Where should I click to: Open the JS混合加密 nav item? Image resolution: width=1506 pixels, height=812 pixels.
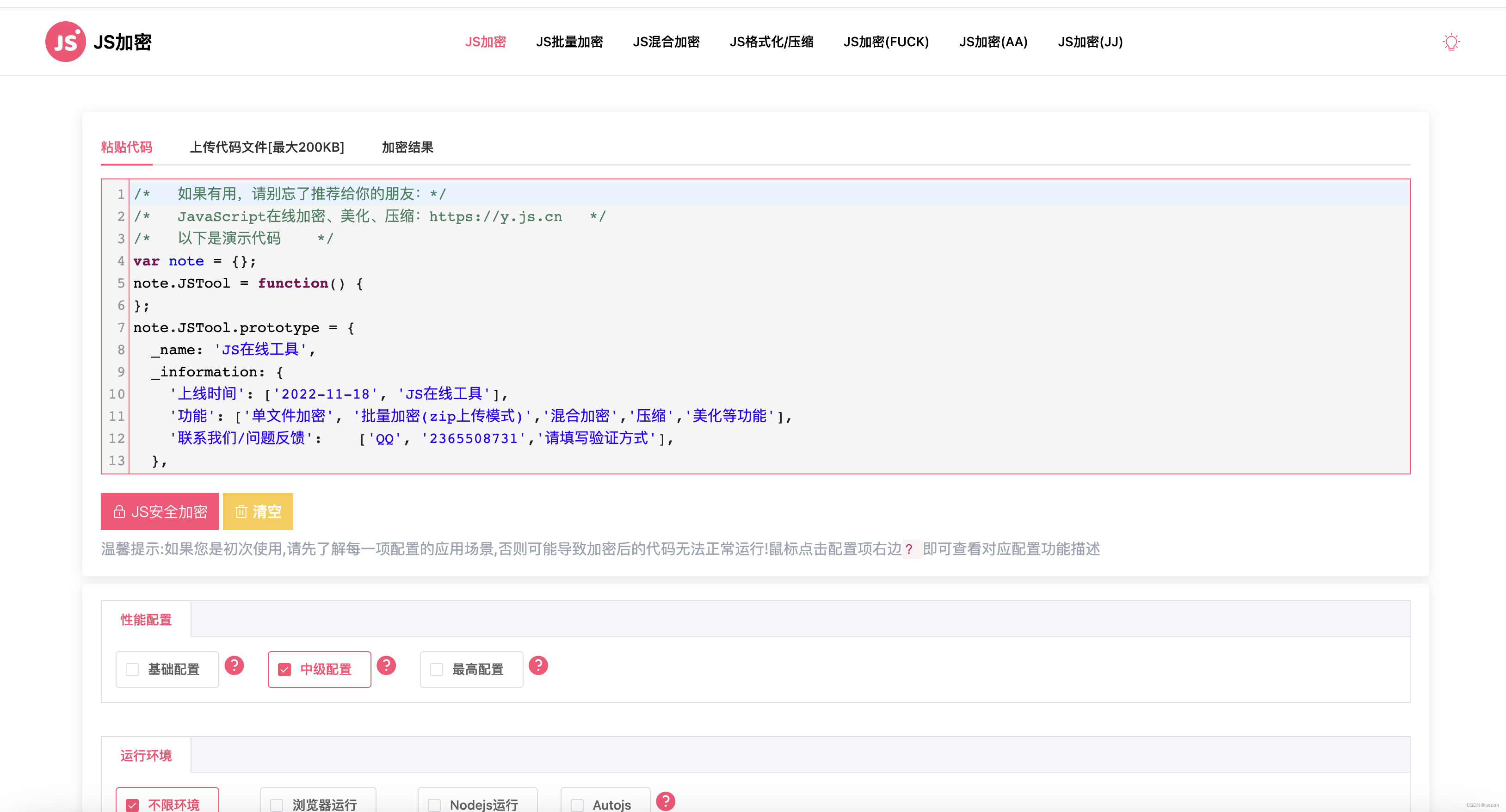click(666, 42)
